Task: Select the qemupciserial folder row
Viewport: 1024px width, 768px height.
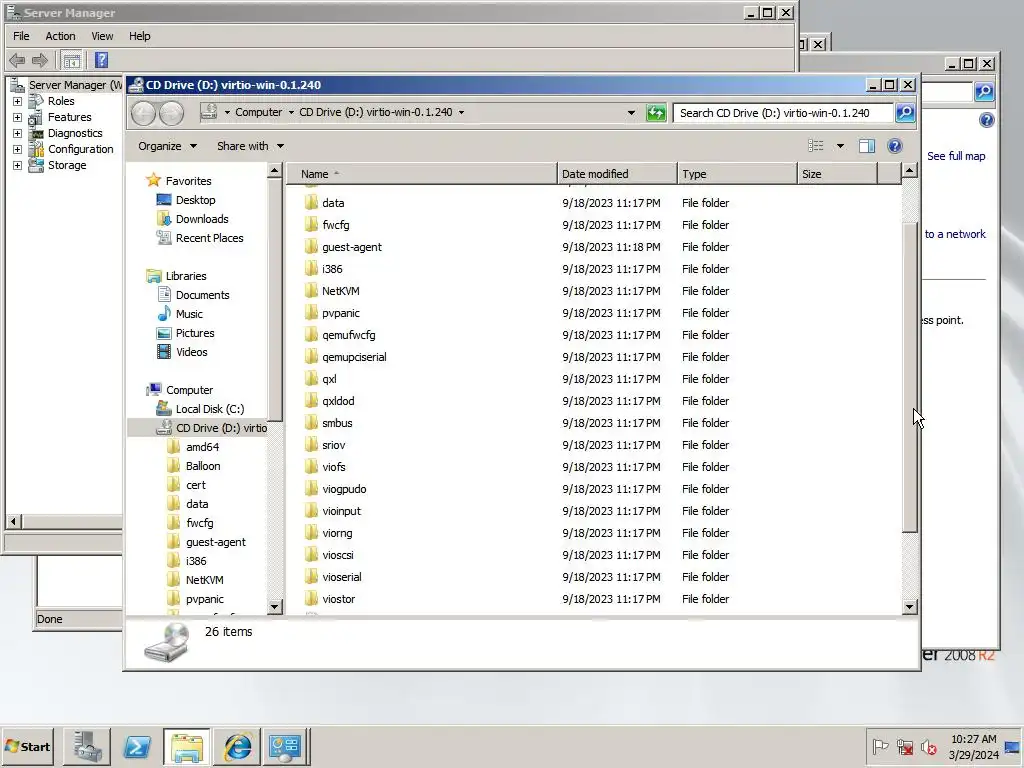Action: (x=594, y=357)
